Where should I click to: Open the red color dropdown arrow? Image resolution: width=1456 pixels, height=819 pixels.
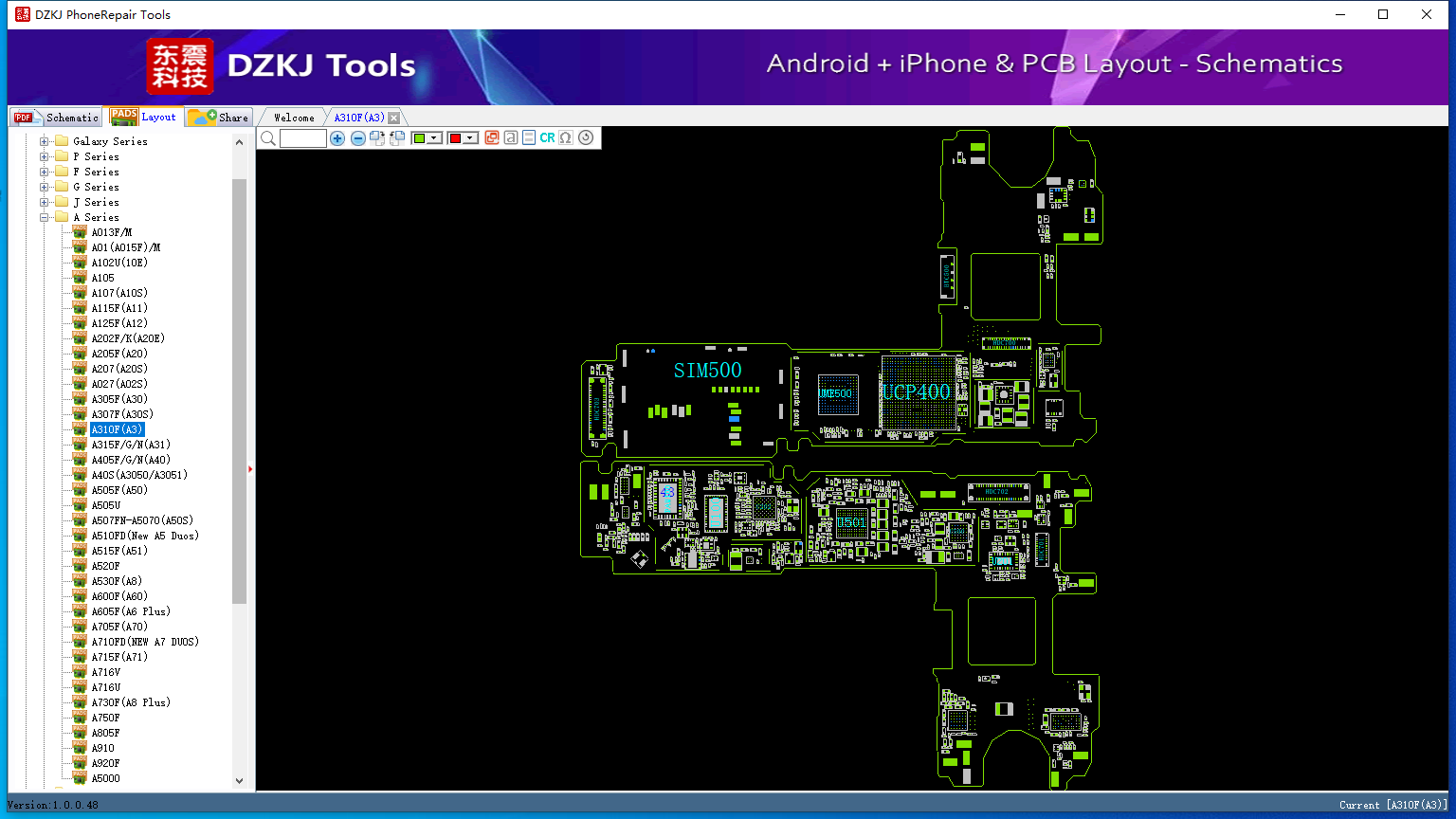coord(469,138)
